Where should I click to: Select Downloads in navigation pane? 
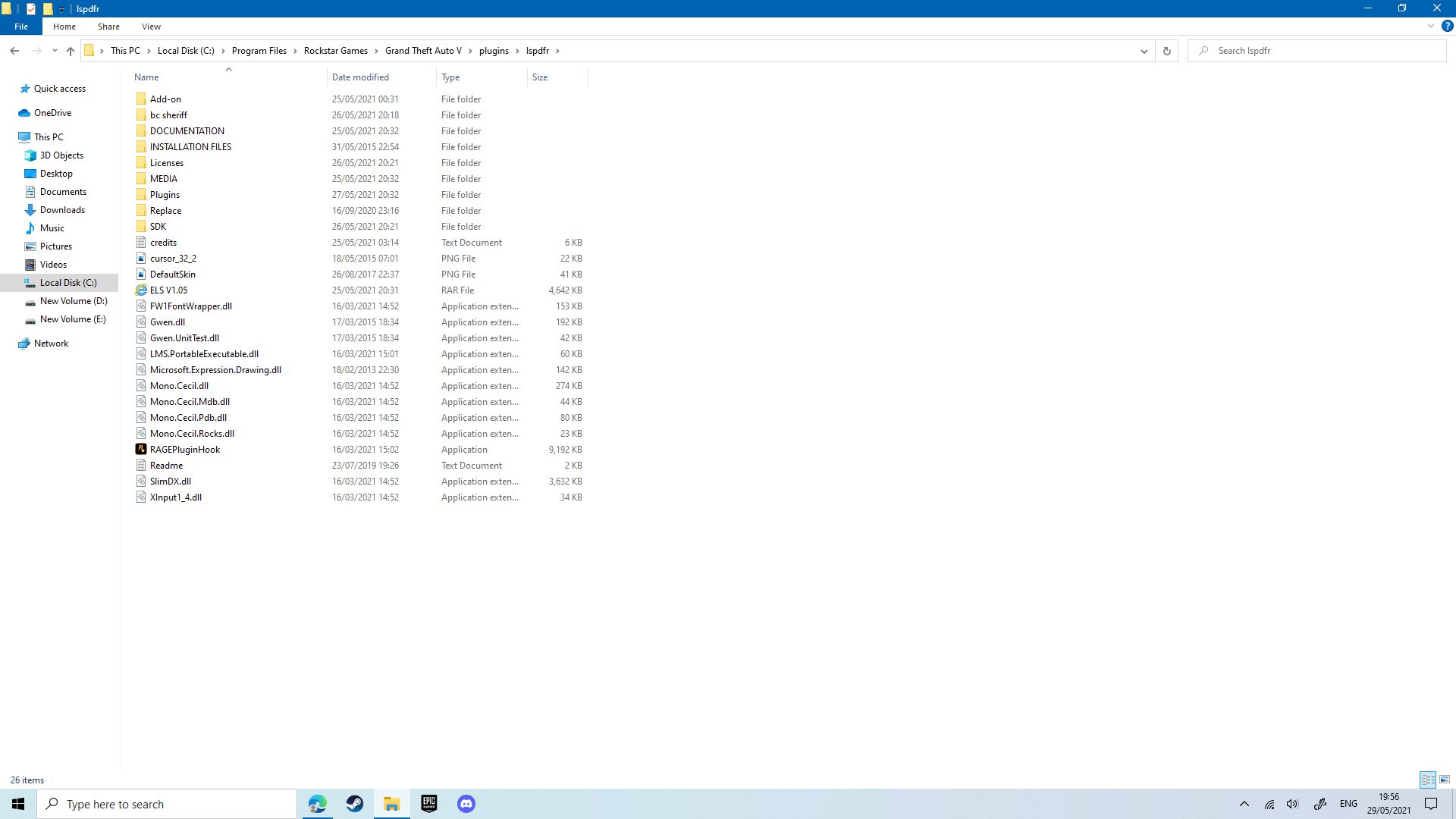(x=62, y=210)
